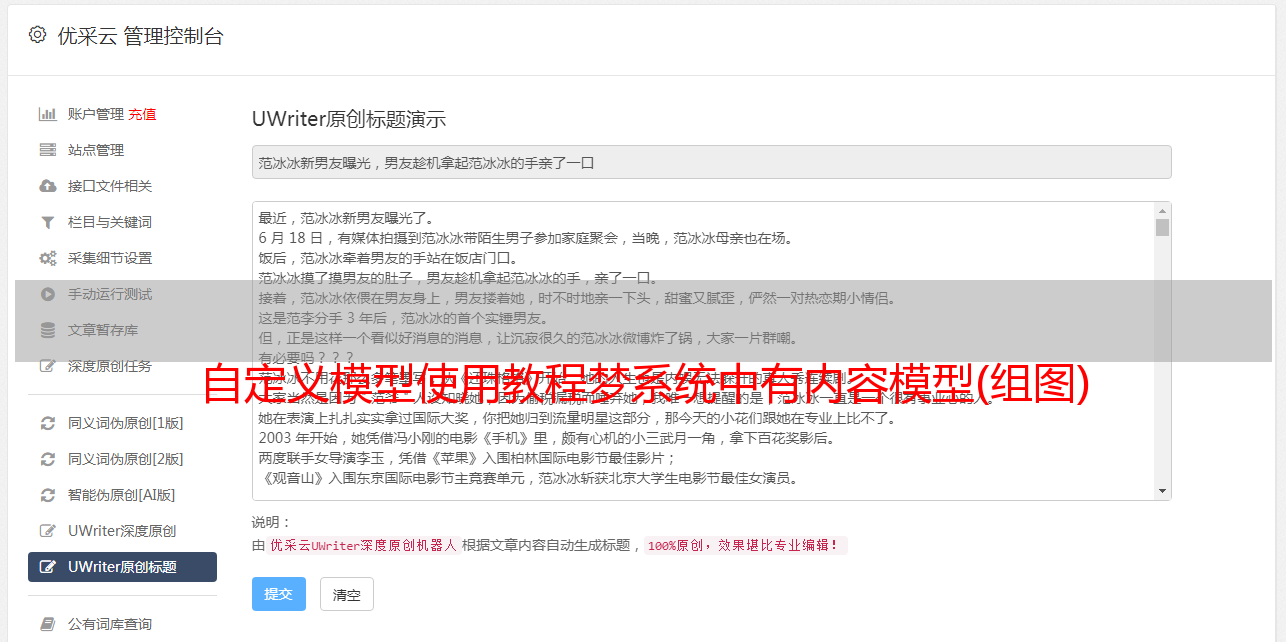Click the UWriter原创标题演示 heading
Image resolution: width=1286 pixels, height=642 pixels.
click(349, 119)
